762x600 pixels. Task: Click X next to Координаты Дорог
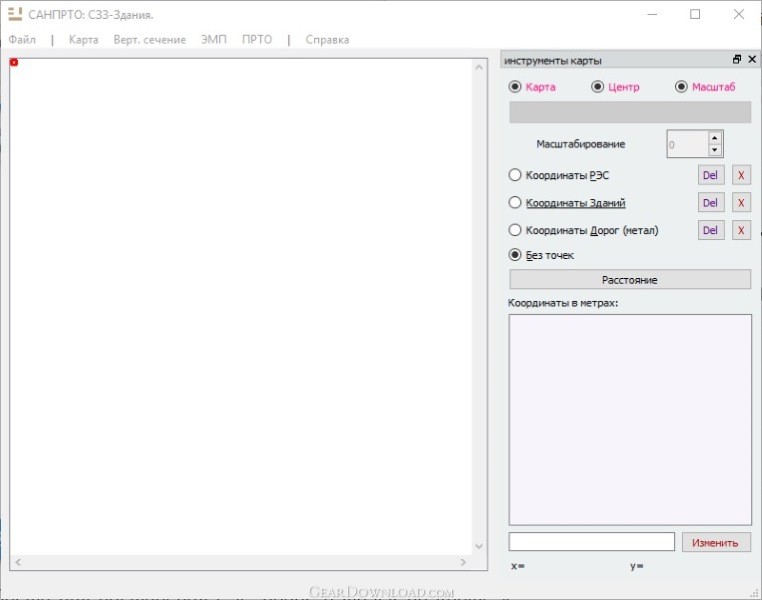tap(741, 230)
